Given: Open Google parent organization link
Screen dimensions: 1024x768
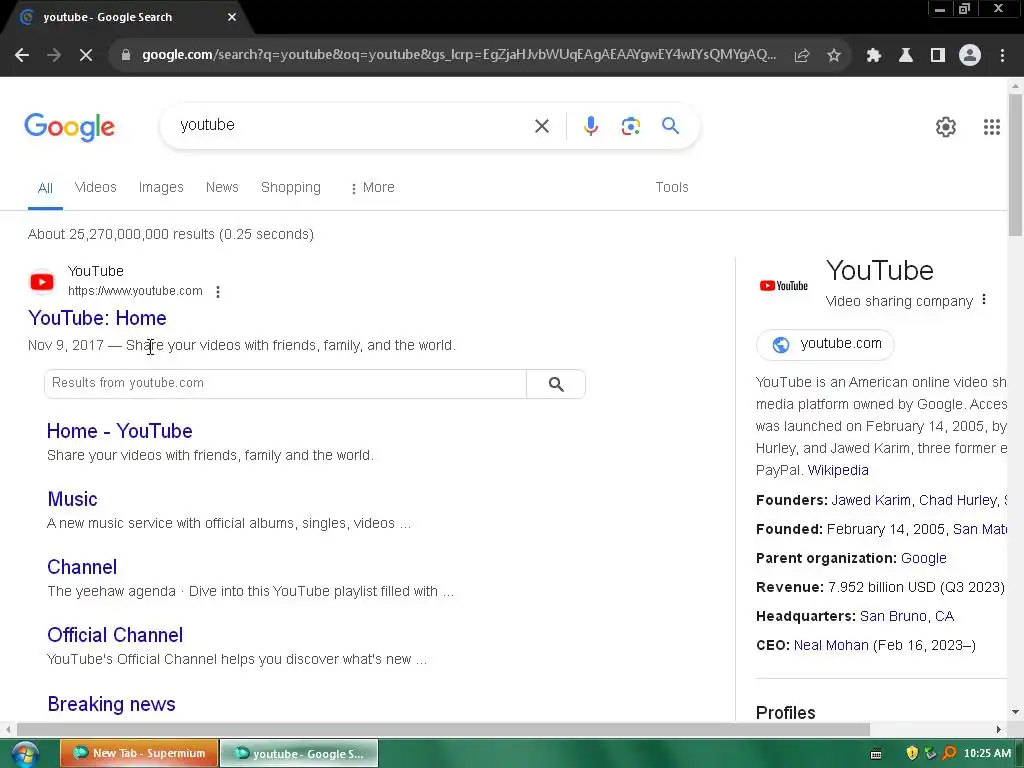Looking at the screenshot, I should click(x=923, y=558).
